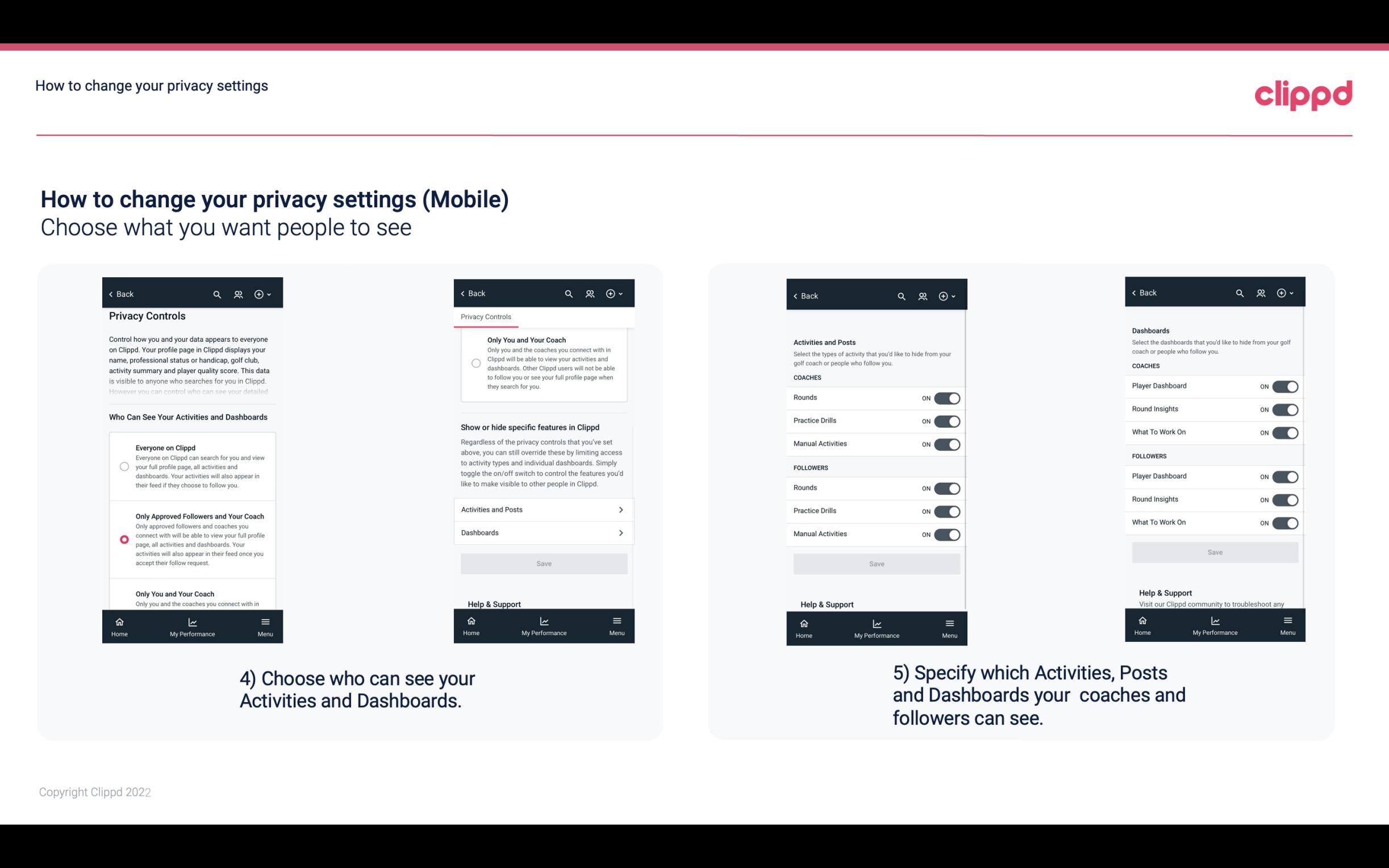Click the Home icon in bottom navigation

tap(119, 621)
